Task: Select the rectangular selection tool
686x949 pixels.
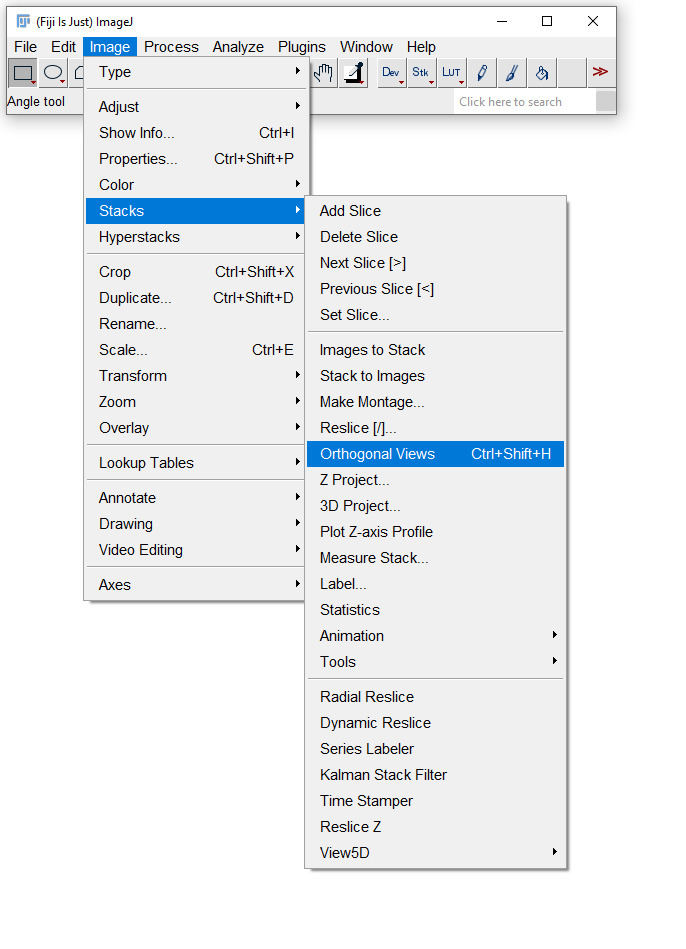Action: tap(22, 72)
